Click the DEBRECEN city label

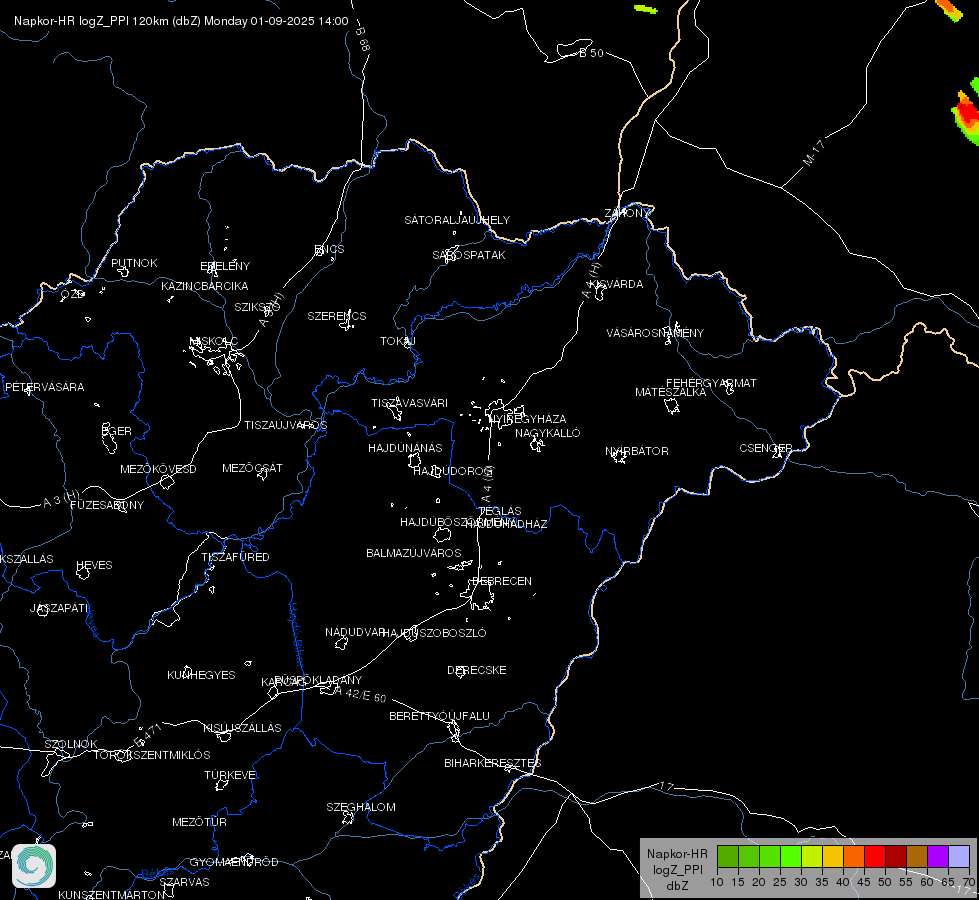coord(502,581)
